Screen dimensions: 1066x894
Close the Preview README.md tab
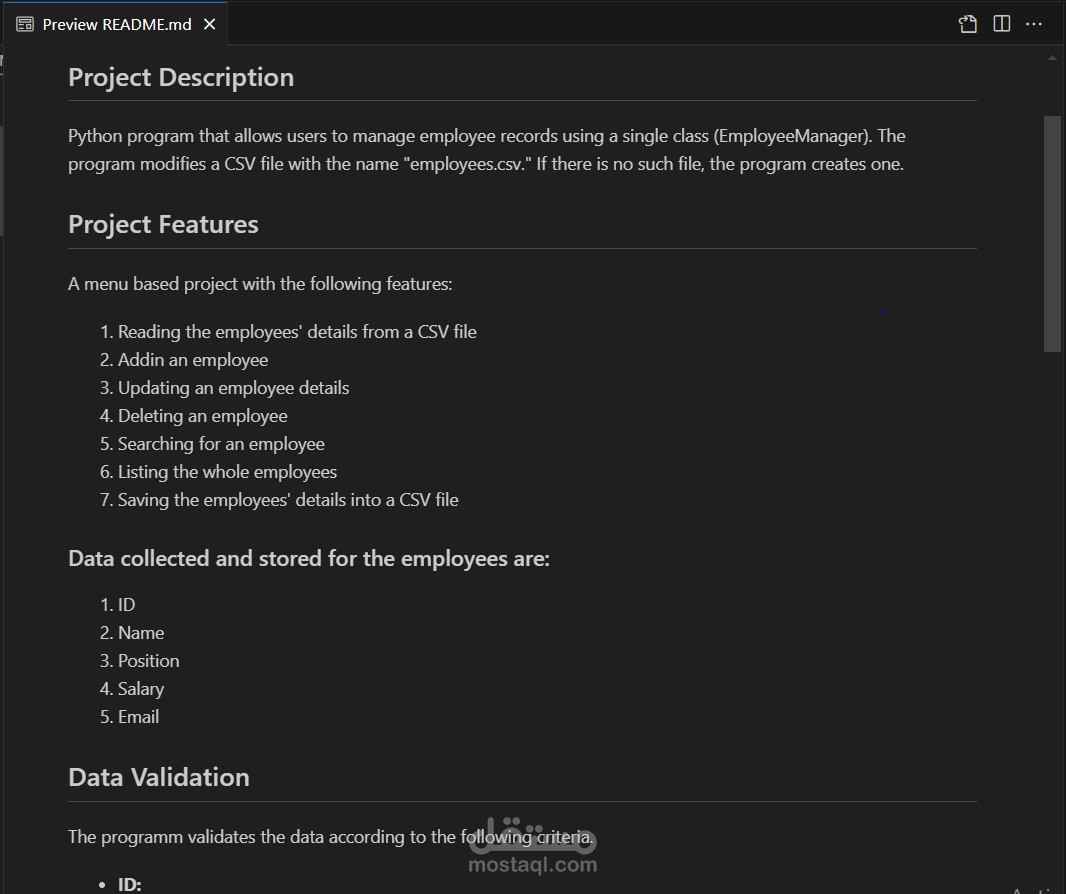209,24
